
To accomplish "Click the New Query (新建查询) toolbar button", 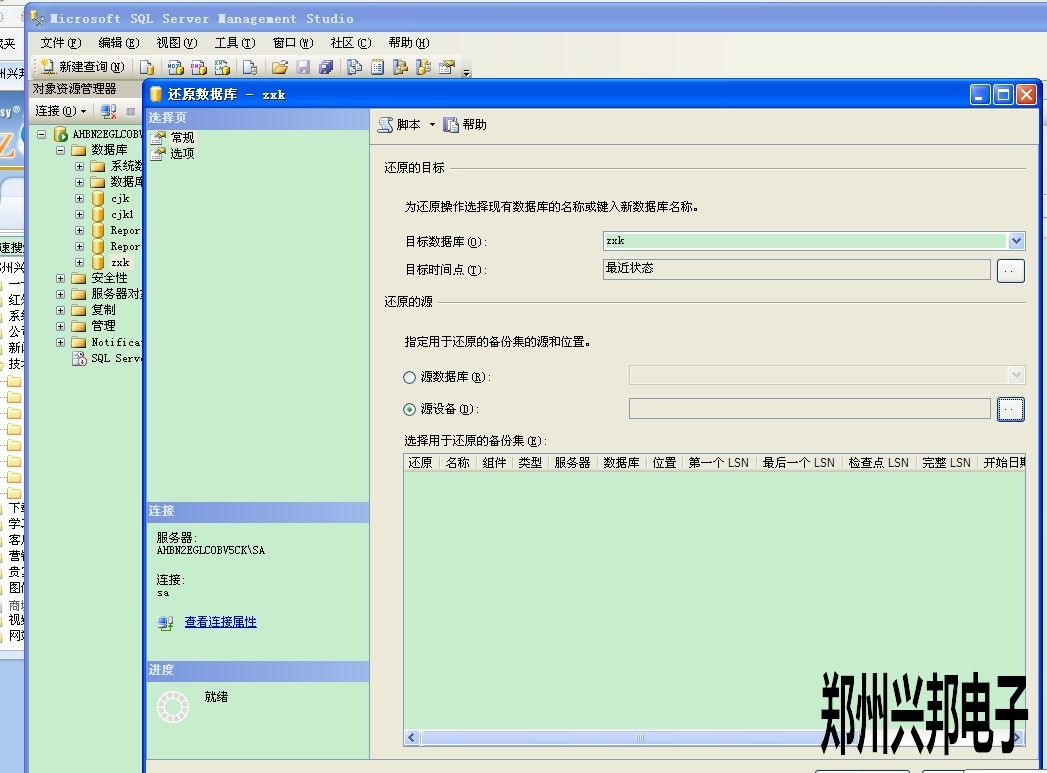I will click(83, 67).
